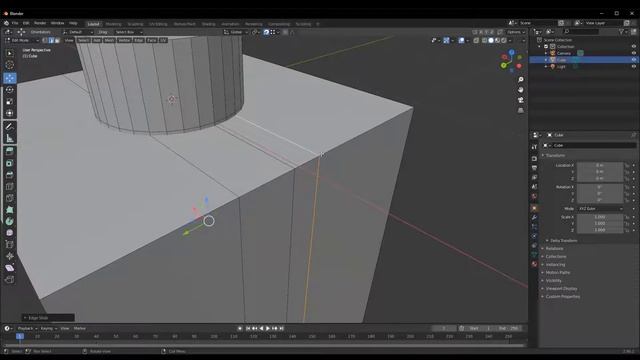Click the Select Box tool at toolbar top
The height and width of the screenshot is (360, 640).
(9, 53)
